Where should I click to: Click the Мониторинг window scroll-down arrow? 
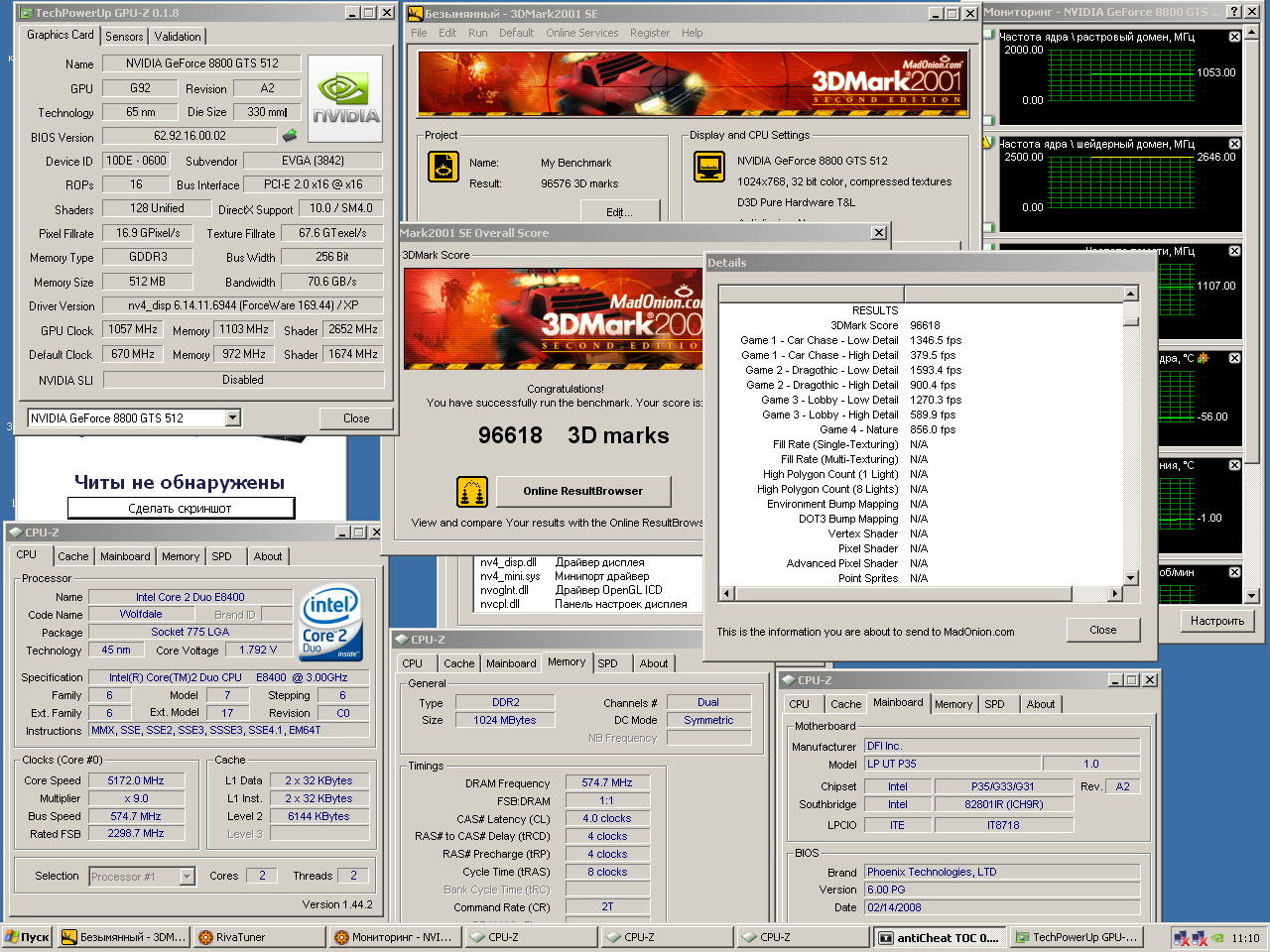pyautogui.click(x=1252, y=595)
